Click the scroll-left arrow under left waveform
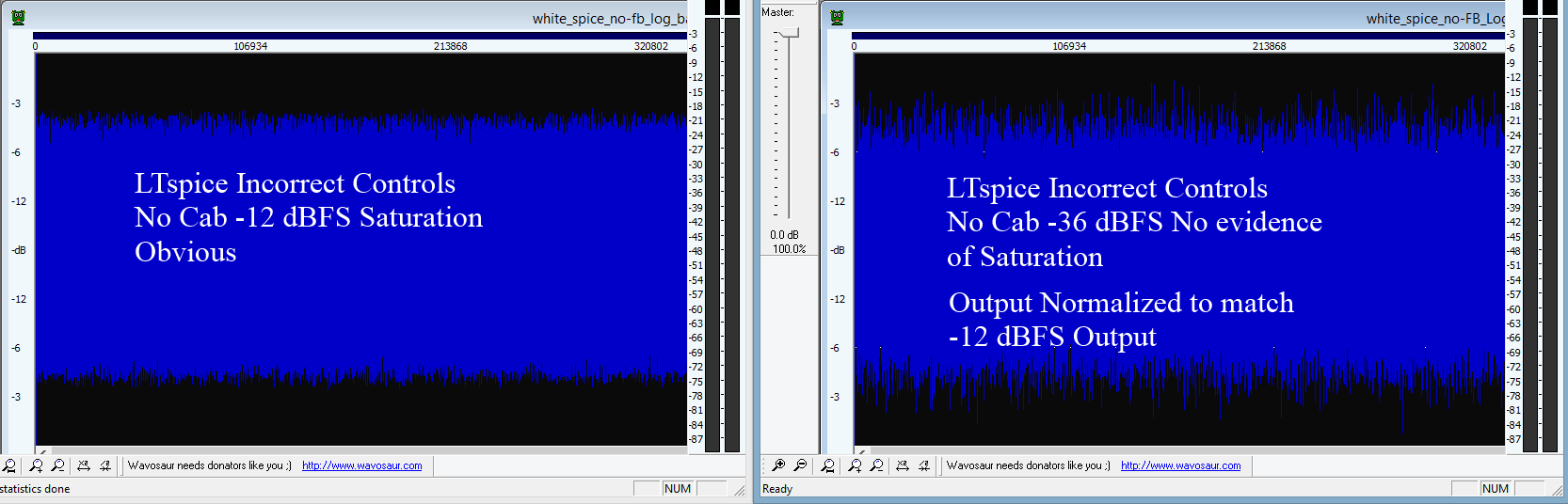 (42, 451)
